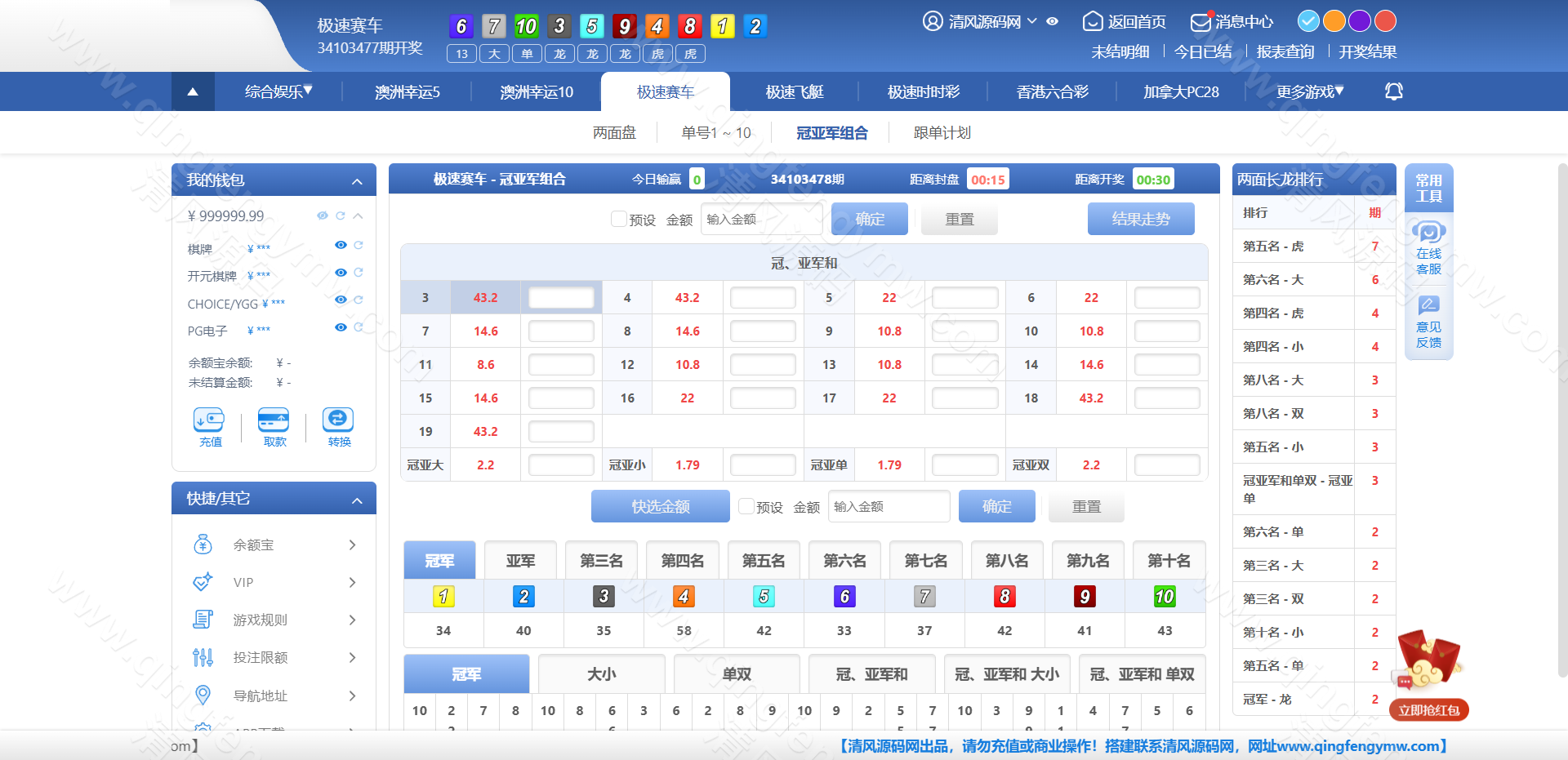The image size is (1568, 760).
Task: Open the 更多游戏 dropdown menu
Action: tap(1310, 91)
